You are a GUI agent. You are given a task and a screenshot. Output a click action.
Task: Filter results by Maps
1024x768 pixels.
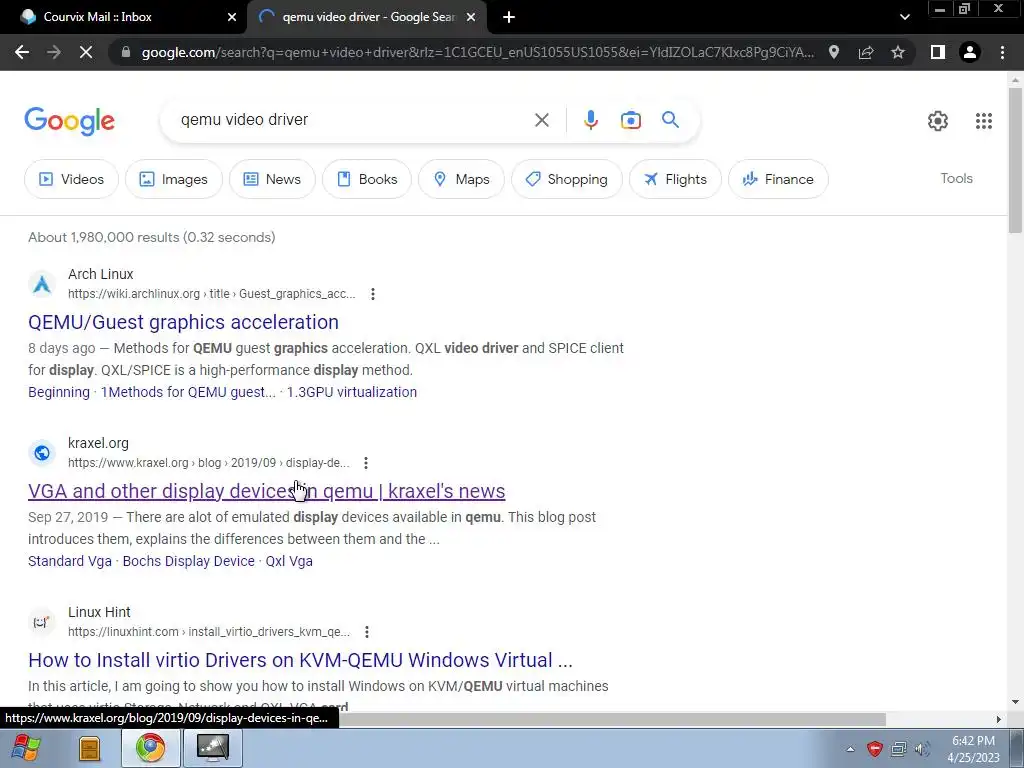point(461,179)
